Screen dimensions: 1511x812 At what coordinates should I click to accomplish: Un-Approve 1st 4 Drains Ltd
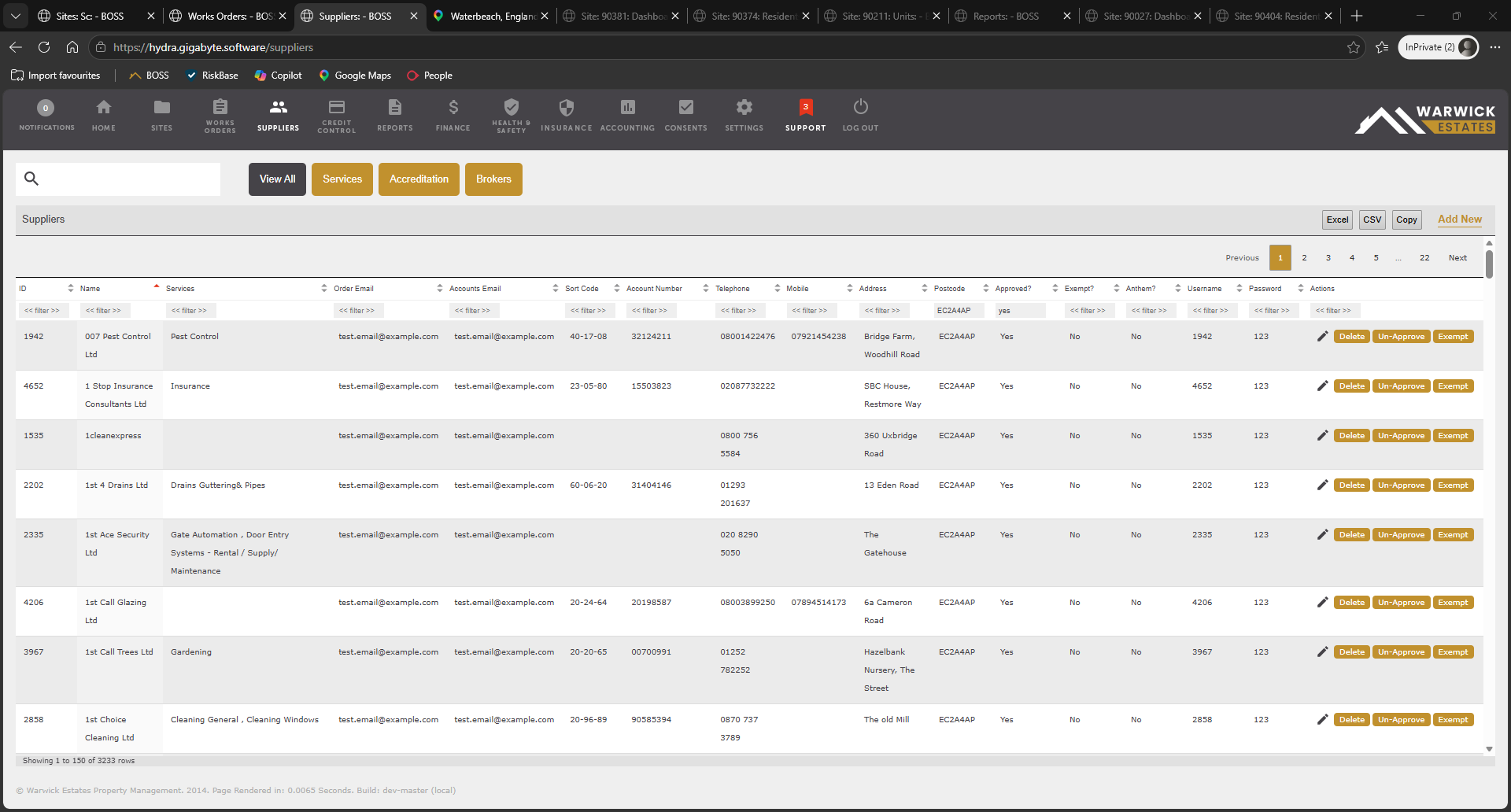[x=1401, y=485]
